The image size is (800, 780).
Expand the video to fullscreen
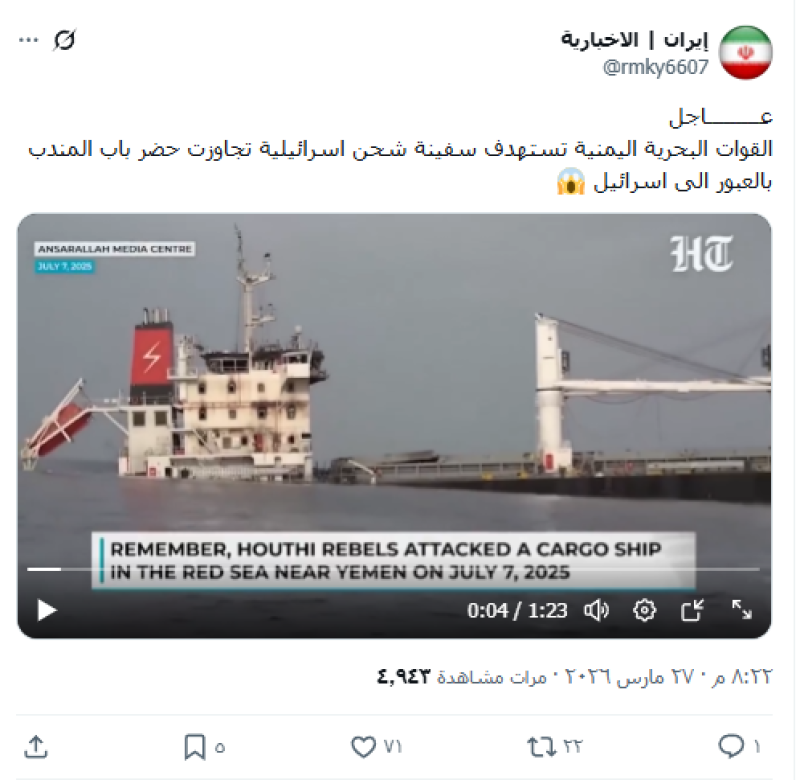tap(741, 610)
